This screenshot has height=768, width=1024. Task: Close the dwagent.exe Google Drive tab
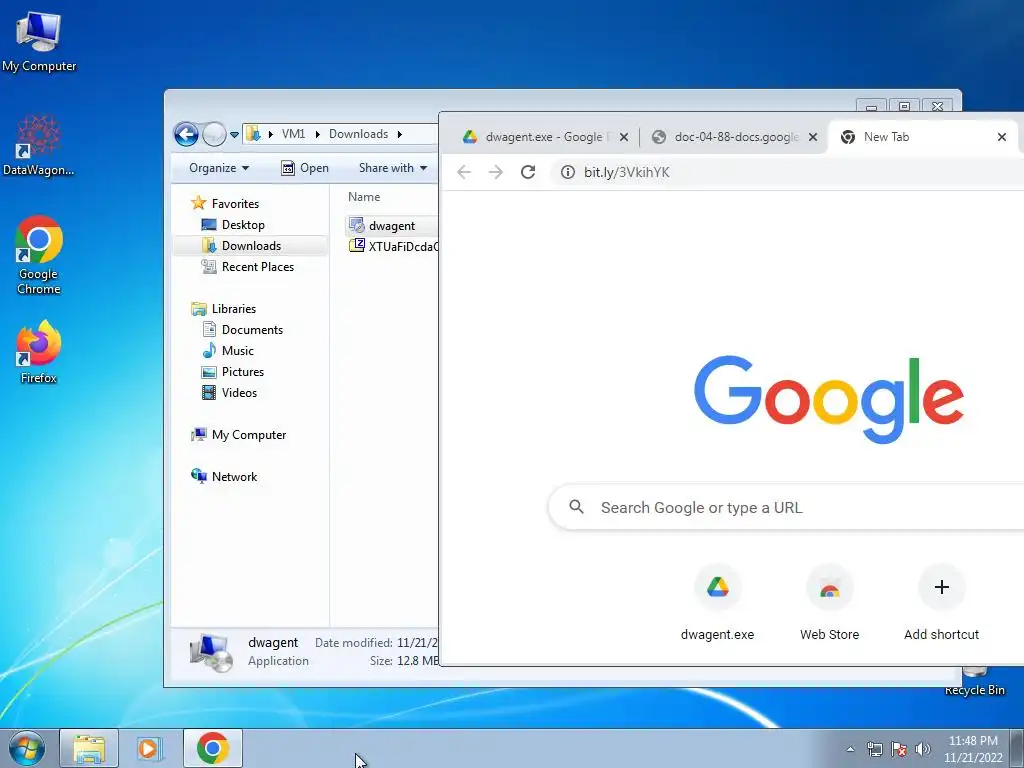pos(624,137)
